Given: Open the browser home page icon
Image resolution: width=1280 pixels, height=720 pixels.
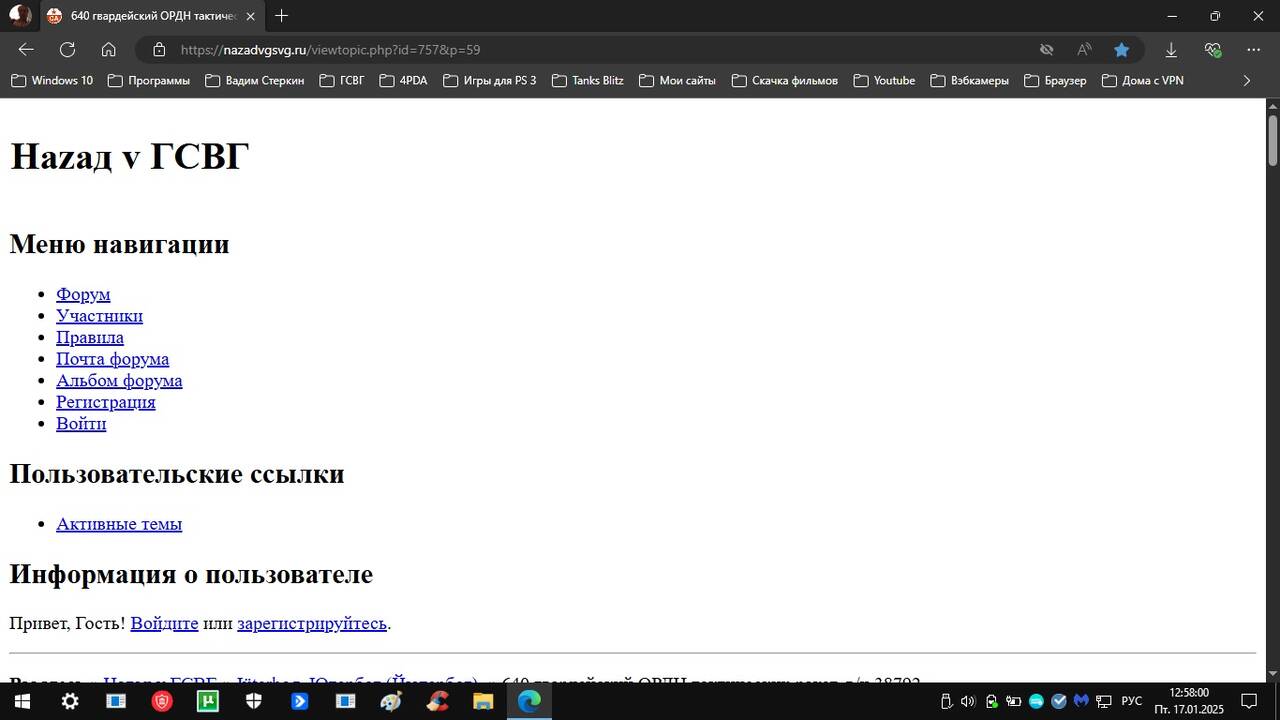Looking at the screenshot, I should pos(109,49).
